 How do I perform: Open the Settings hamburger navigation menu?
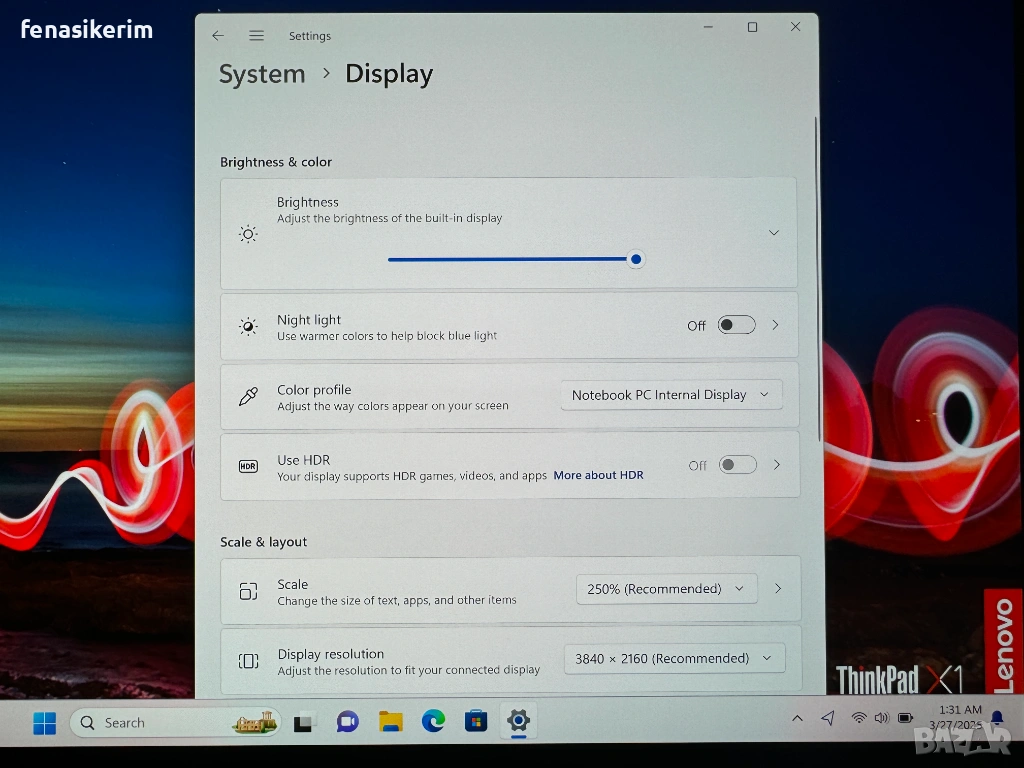[x=257, y=36]
